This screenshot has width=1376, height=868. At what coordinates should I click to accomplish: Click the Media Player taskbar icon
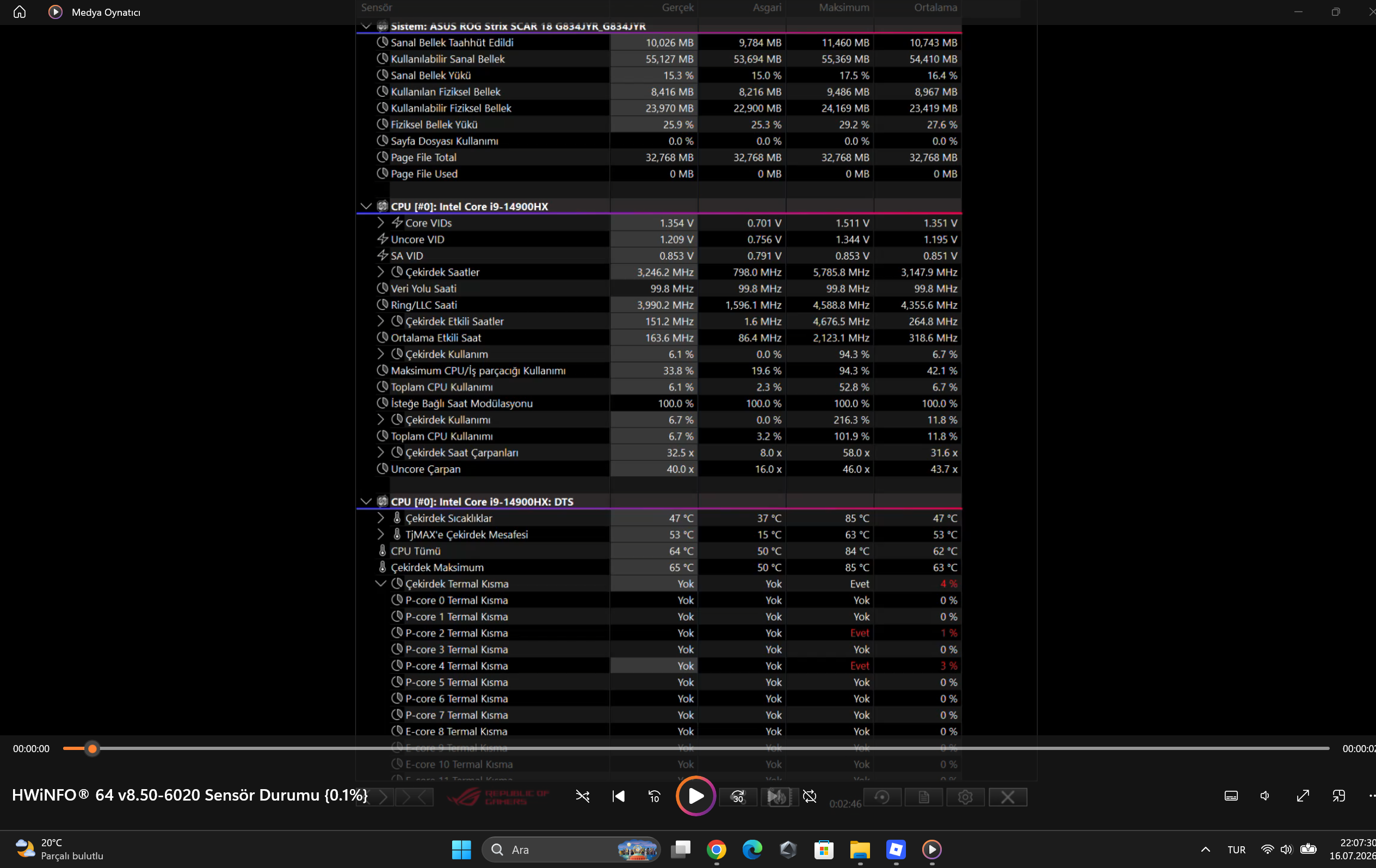(x=932, y=849)
